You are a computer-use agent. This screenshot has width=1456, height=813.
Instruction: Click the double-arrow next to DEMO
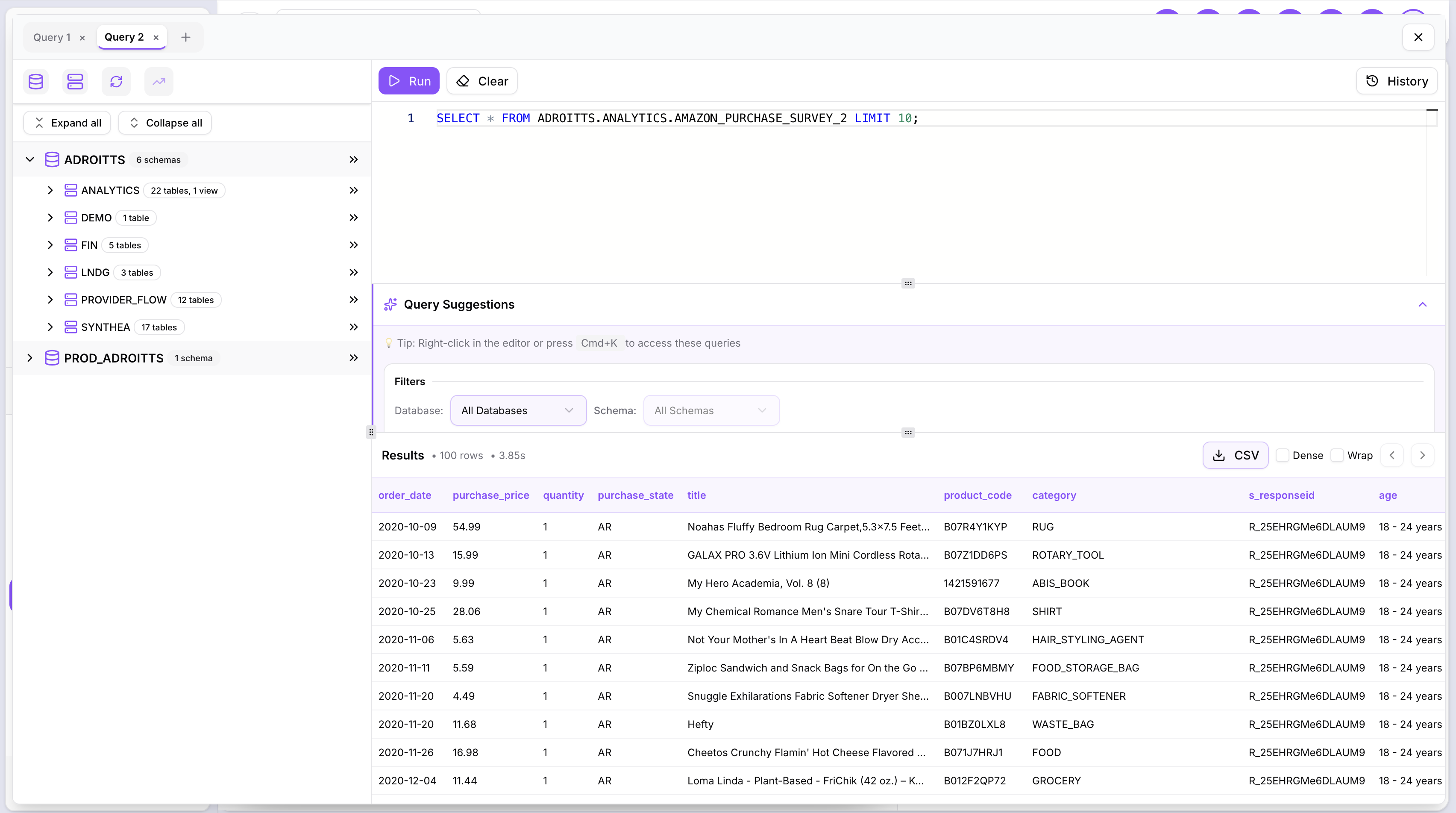(x=353, y=218)
